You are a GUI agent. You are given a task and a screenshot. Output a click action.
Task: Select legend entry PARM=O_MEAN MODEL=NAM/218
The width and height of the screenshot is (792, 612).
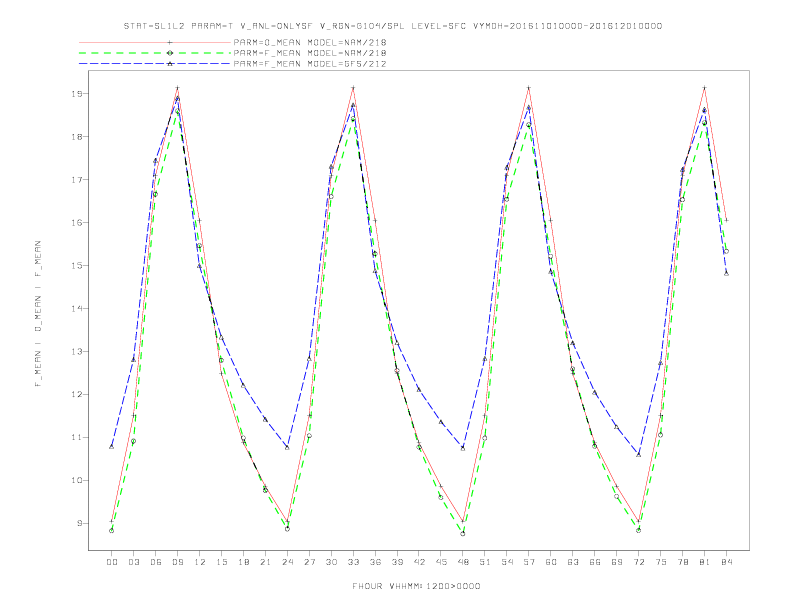coord(310,42)
